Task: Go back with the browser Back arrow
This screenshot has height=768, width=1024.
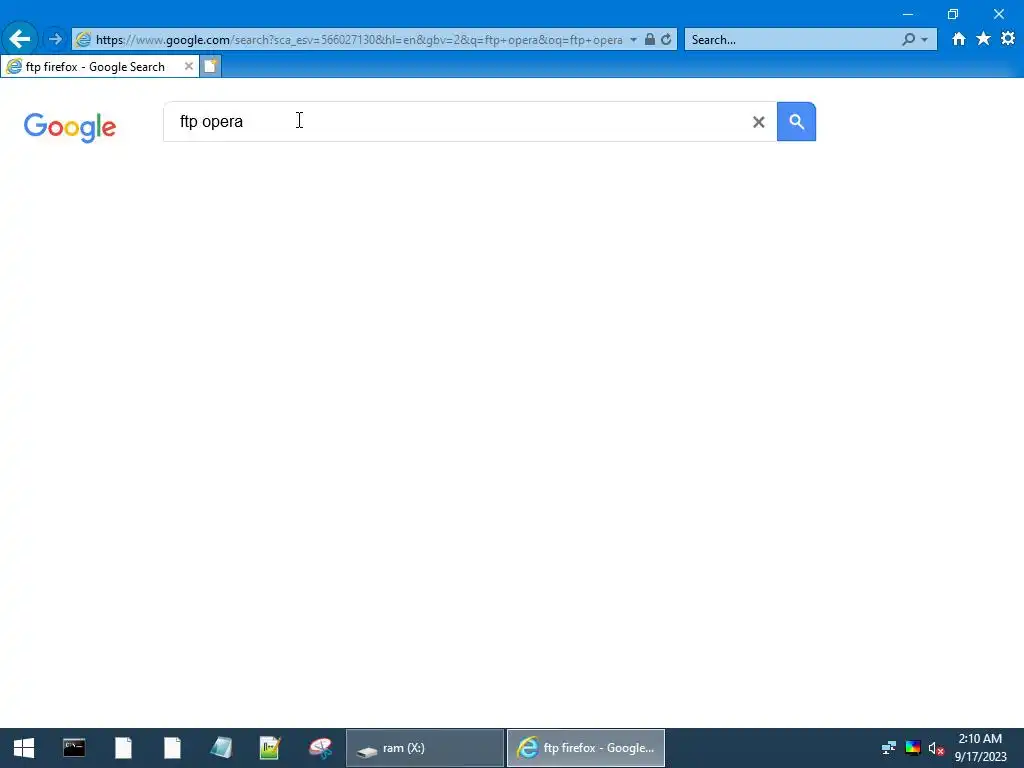Action: click(x=20, y=39)
